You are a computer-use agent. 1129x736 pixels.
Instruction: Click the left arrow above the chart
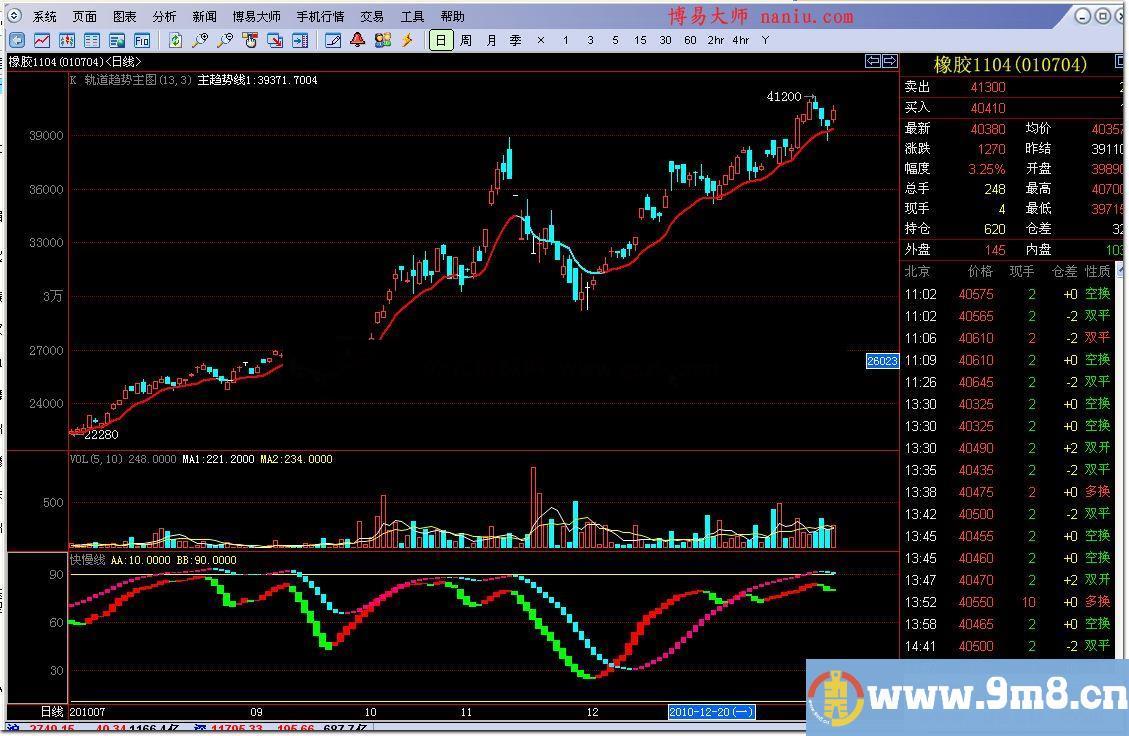873,62
